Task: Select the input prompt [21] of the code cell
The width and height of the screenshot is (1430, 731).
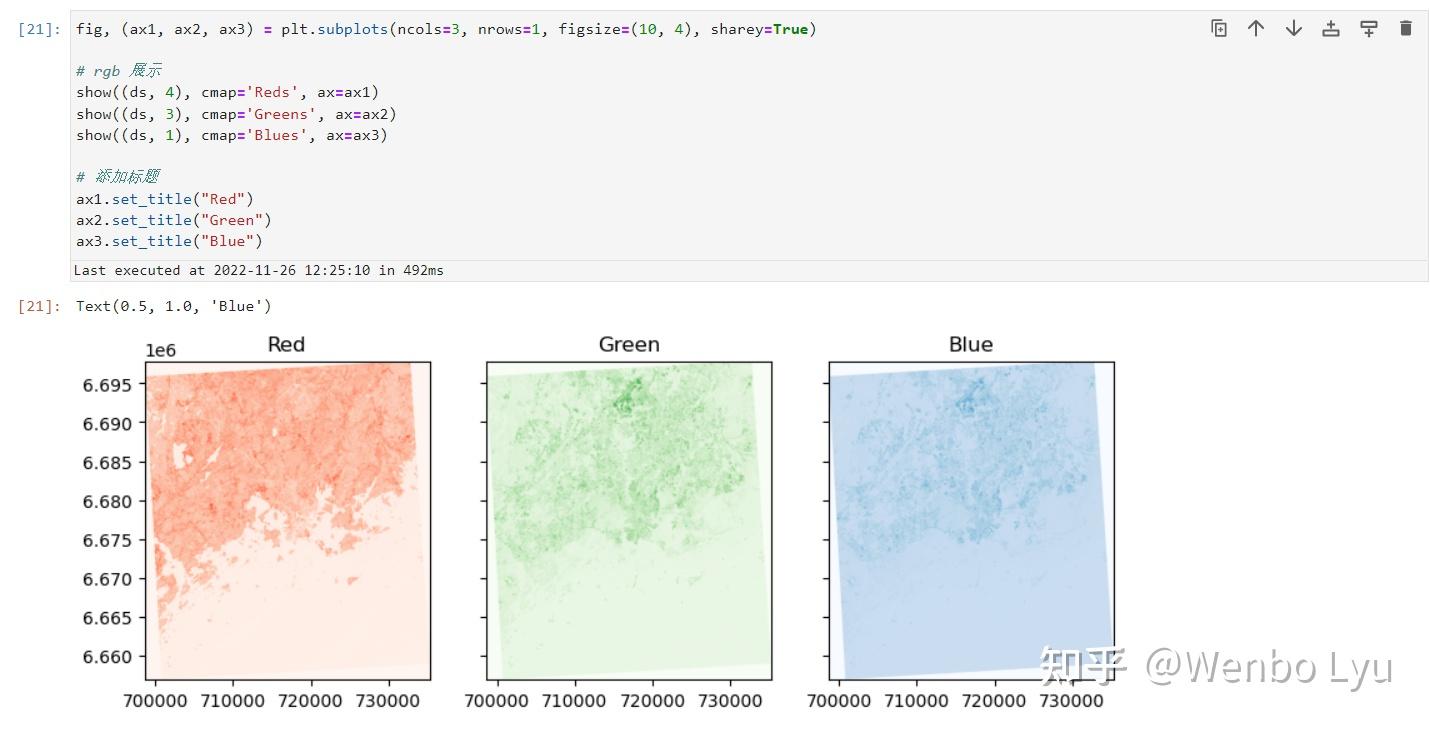Action: click(x=39, y=30)
